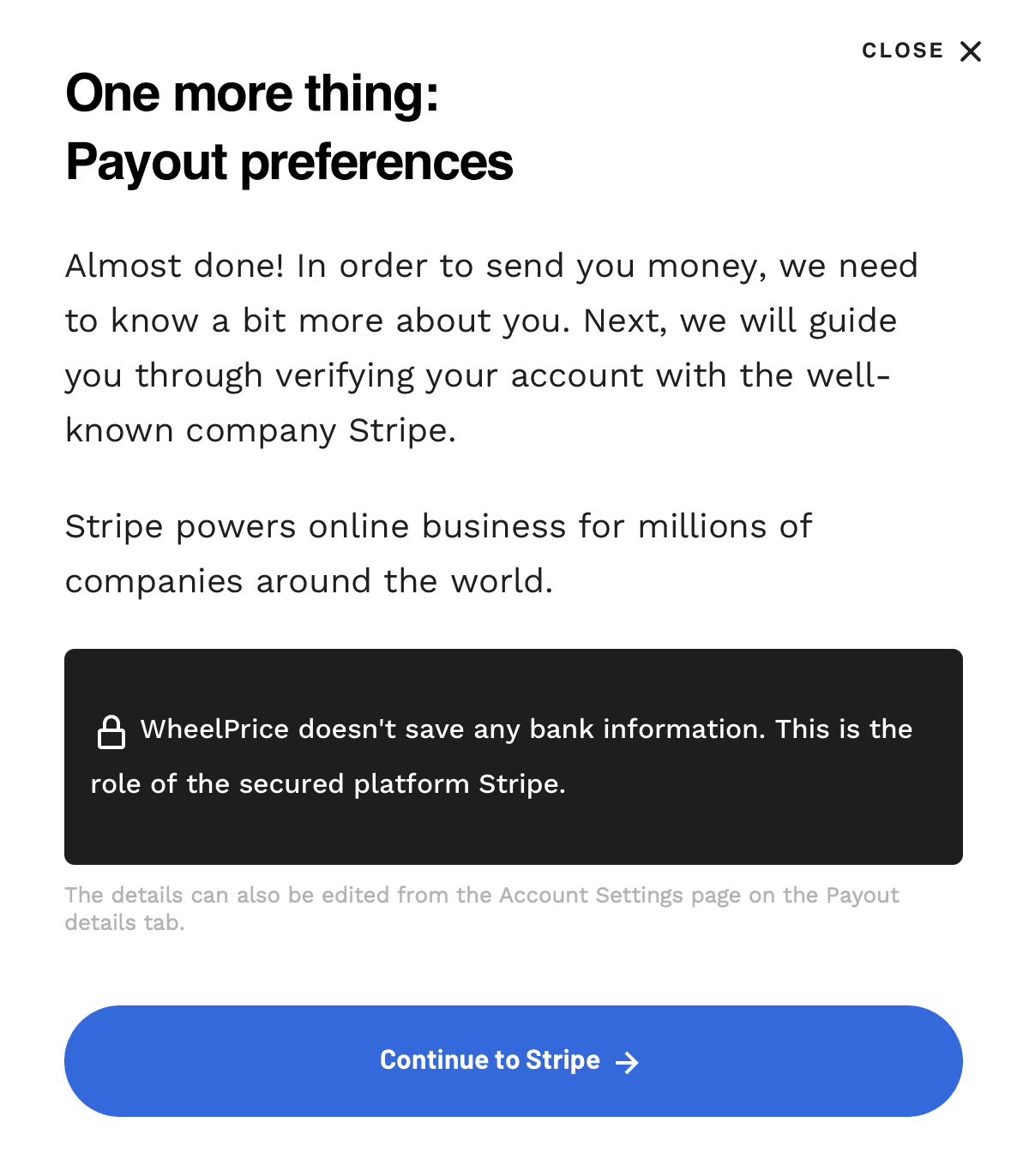Click the CLOSE label at the top right
The image size is (1029, 1176).
point(903,50)
